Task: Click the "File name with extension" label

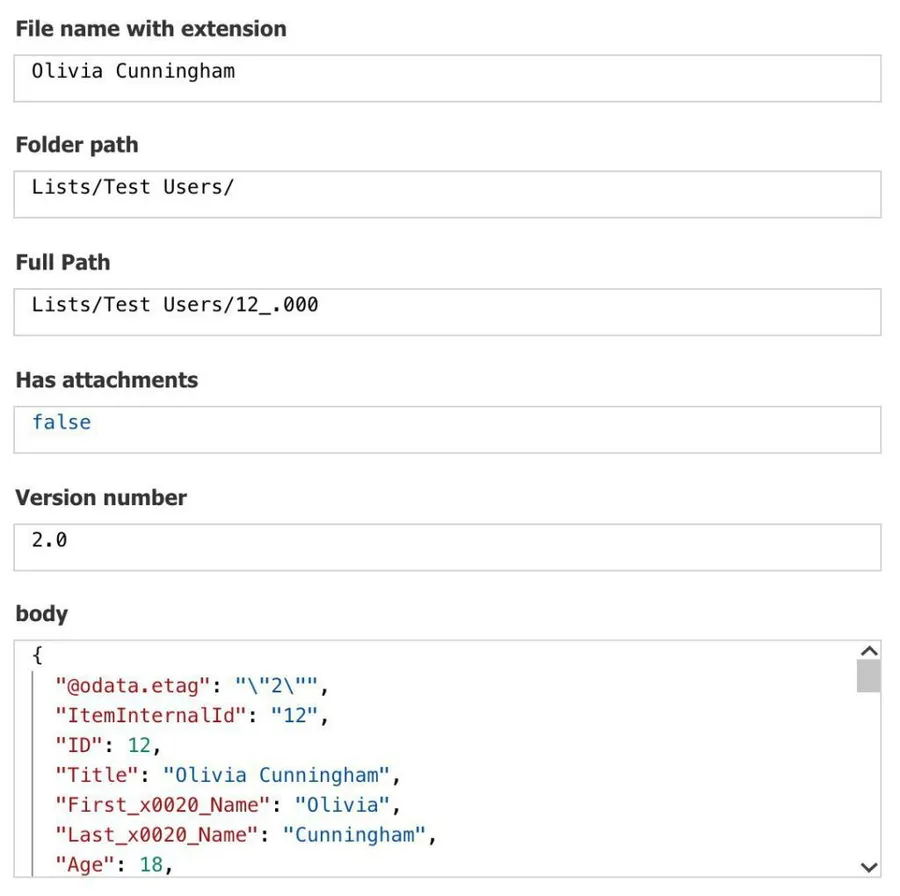Action: pyautogui.click(x=151, y=29)
